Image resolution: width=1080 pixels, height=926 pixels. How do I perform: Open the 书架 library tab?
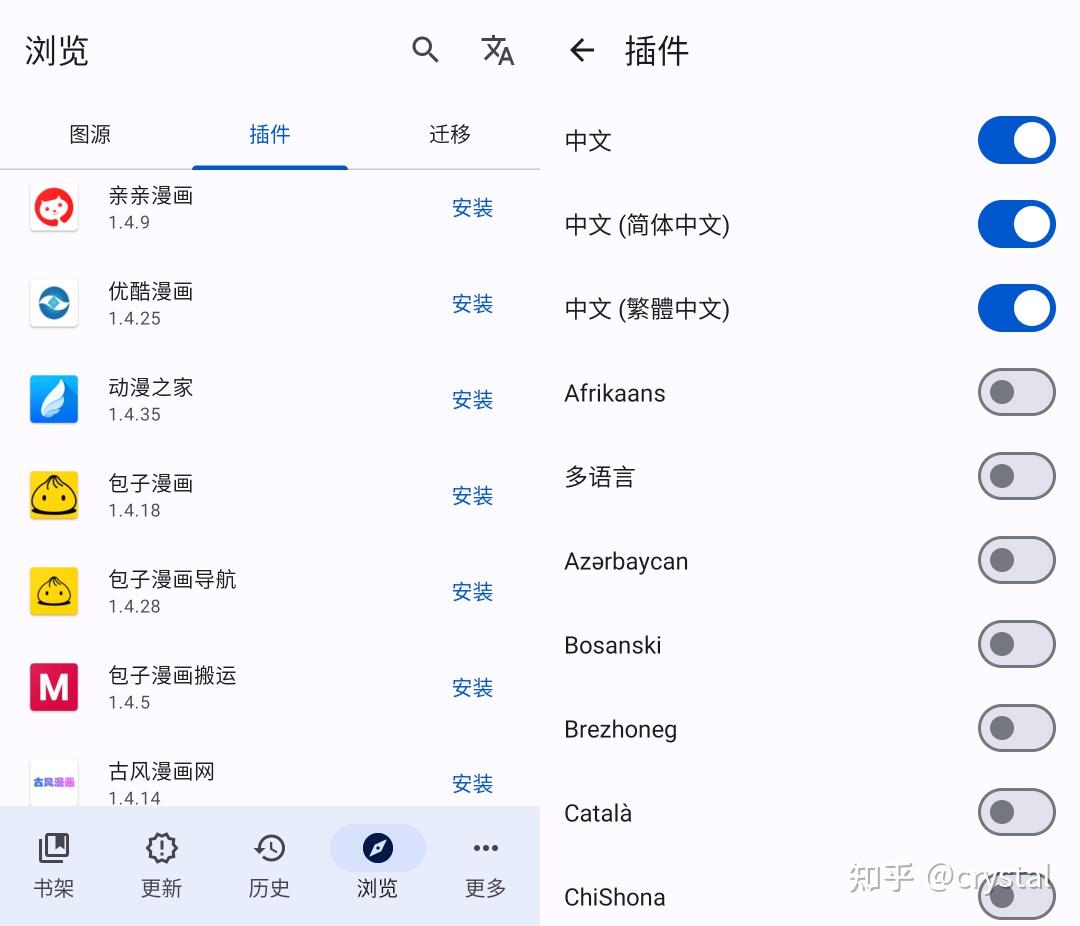tap(54, 865)
